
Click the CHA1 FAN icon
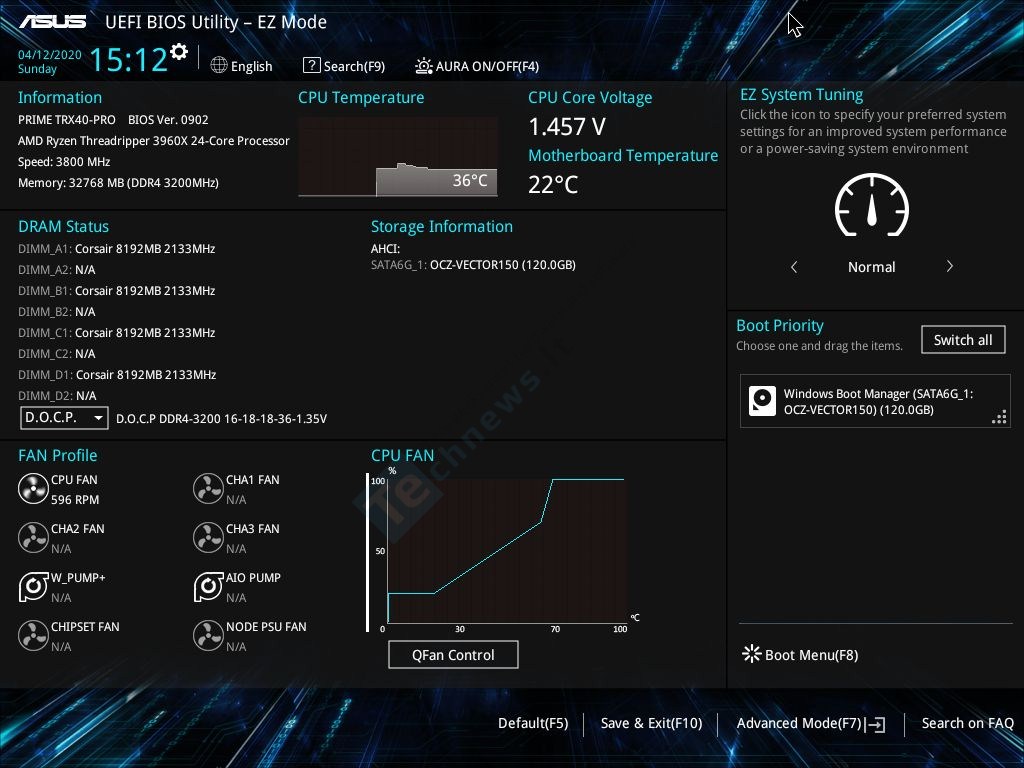[x=208, y=488]
